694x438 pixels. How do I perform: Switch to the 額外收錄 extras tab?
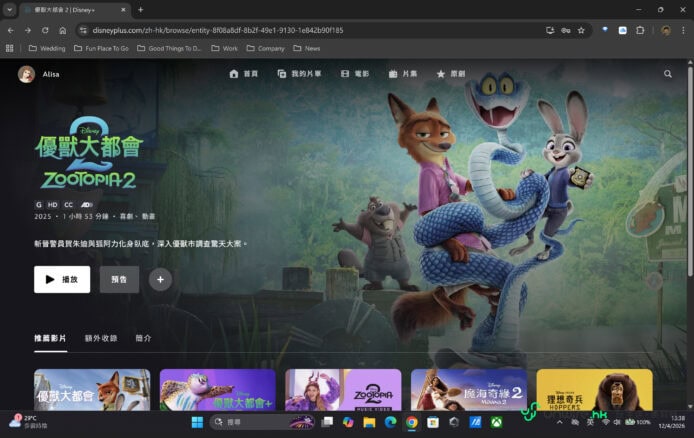101,338
